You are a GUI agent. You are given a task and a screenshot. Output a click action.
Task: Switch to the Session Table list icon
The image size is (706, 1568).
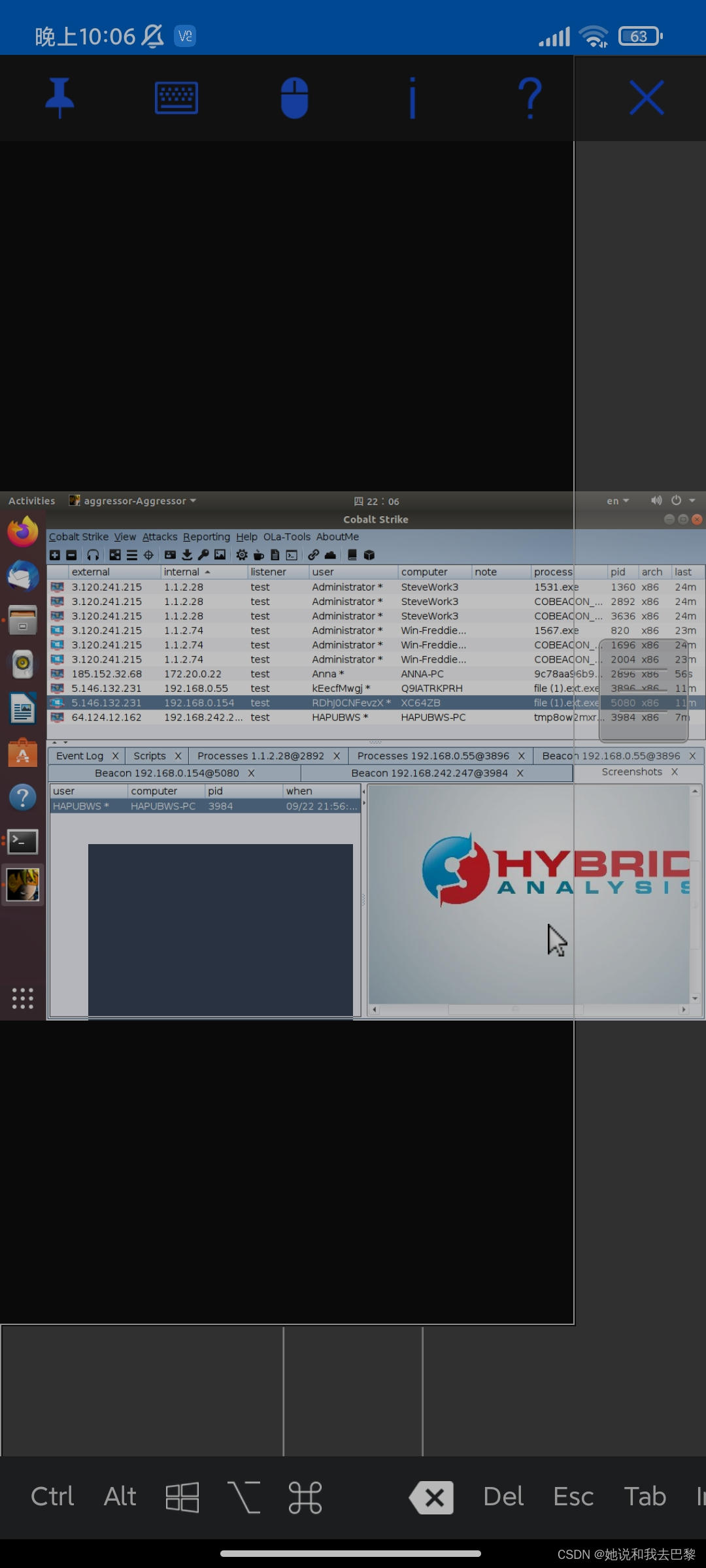click(x=131, y=555)
